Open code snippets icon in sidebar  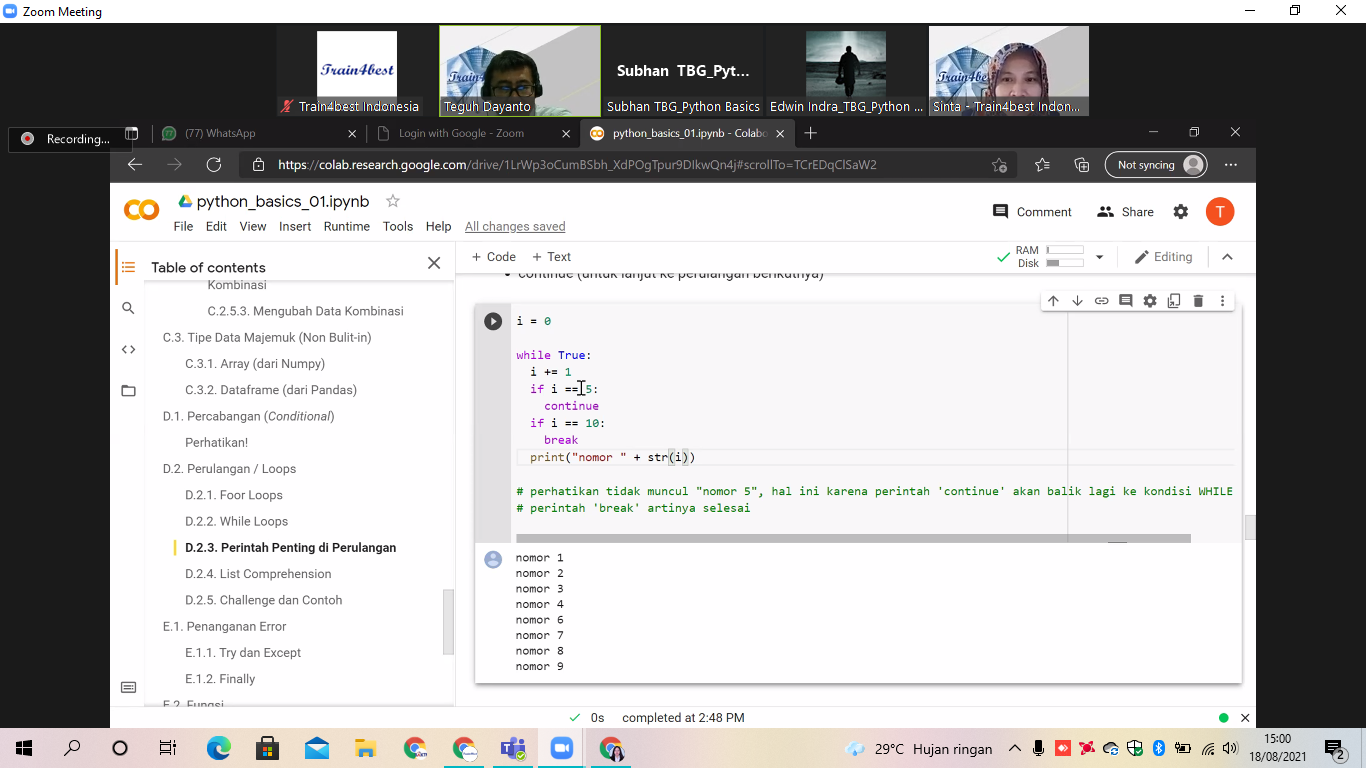[128, 349]
